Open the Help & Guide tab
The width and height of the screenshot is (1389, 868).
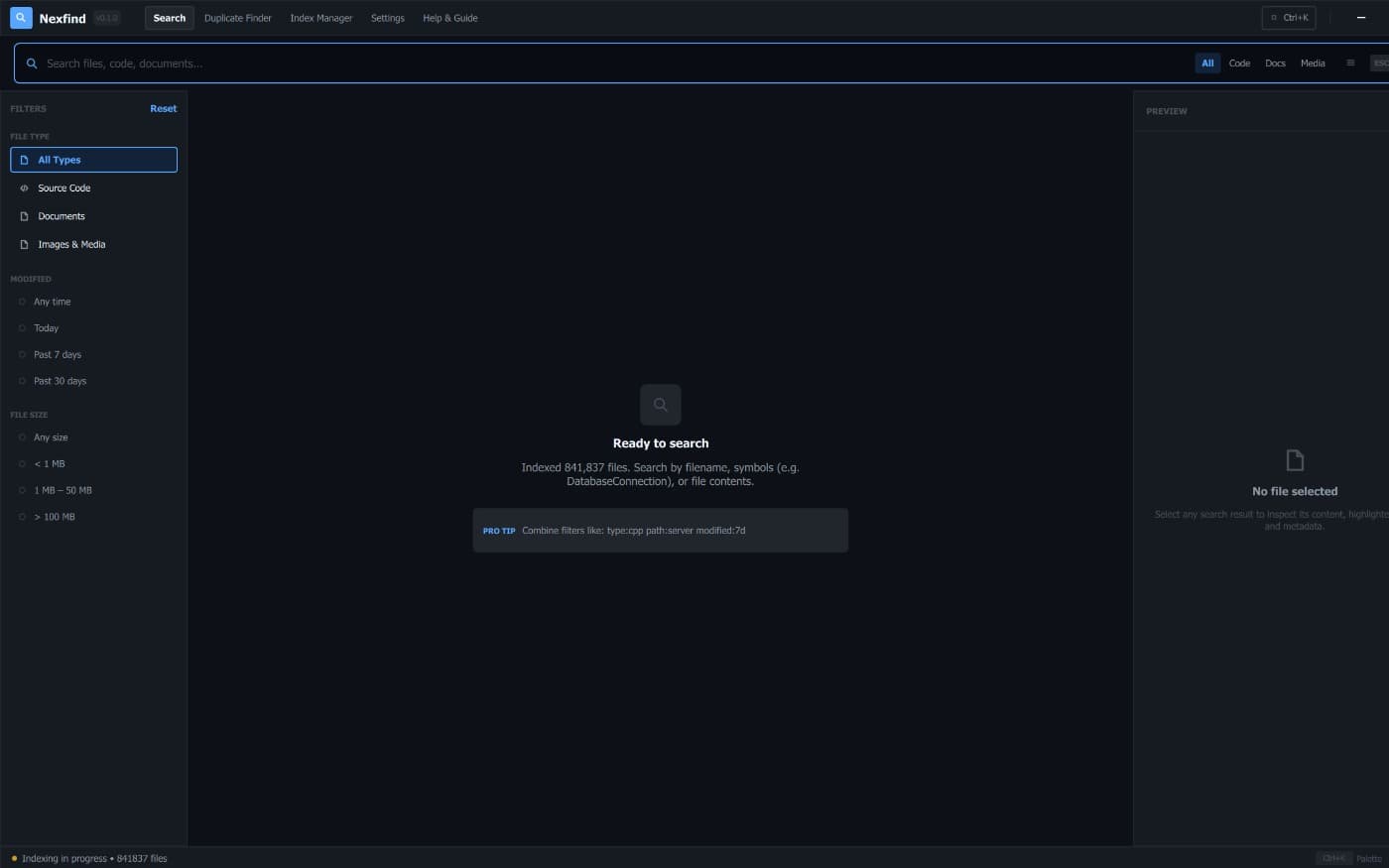pyautogui.click(x=450, y=18)
